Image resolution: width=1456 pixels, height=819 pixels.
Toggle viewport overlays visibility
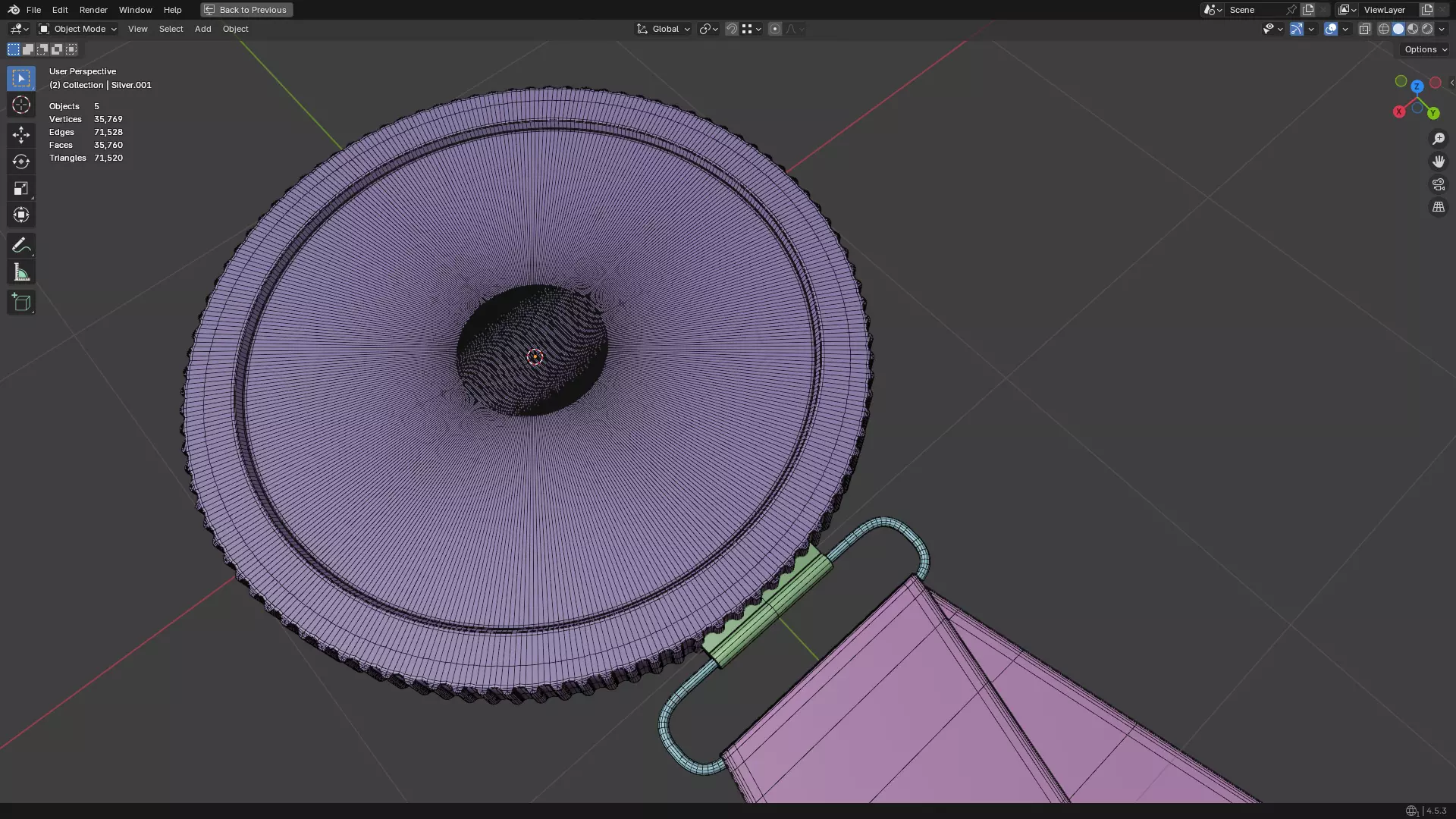coord(1330,29)
